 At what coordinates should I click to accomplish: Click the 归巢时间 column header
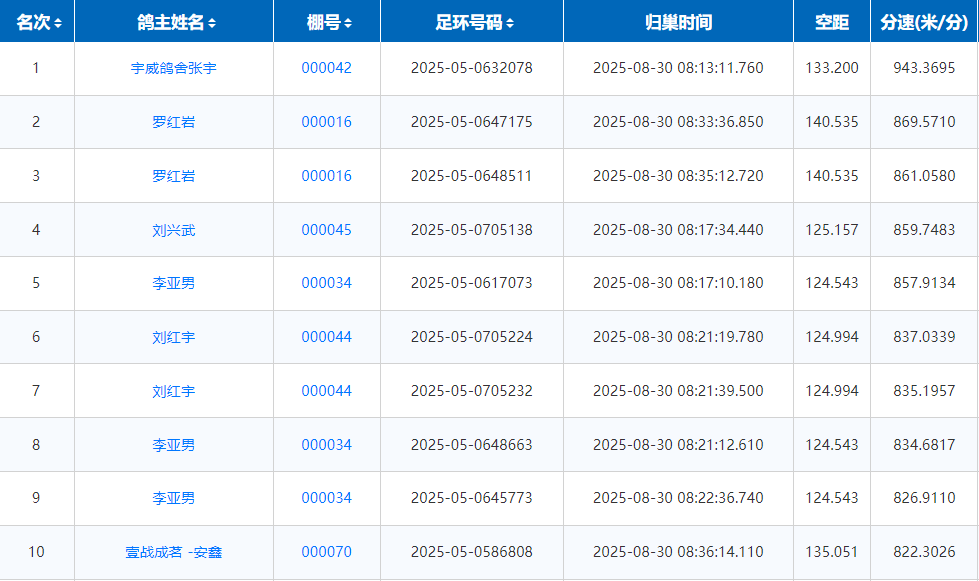[678, 22]
